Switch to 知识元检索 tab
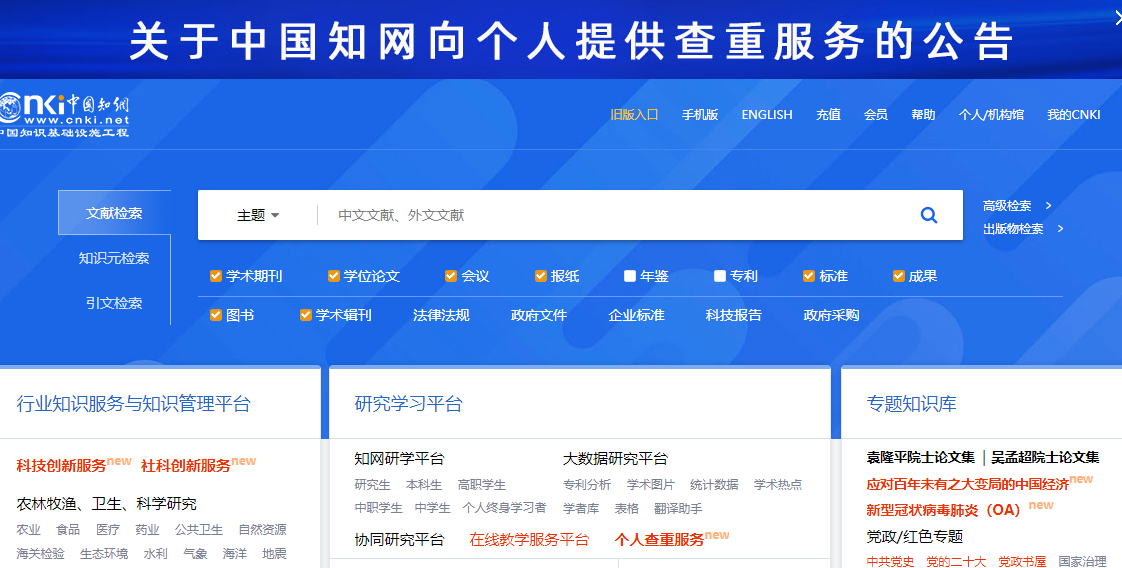Viewport: 1122px width, 568px height. [x=114, y=258]
